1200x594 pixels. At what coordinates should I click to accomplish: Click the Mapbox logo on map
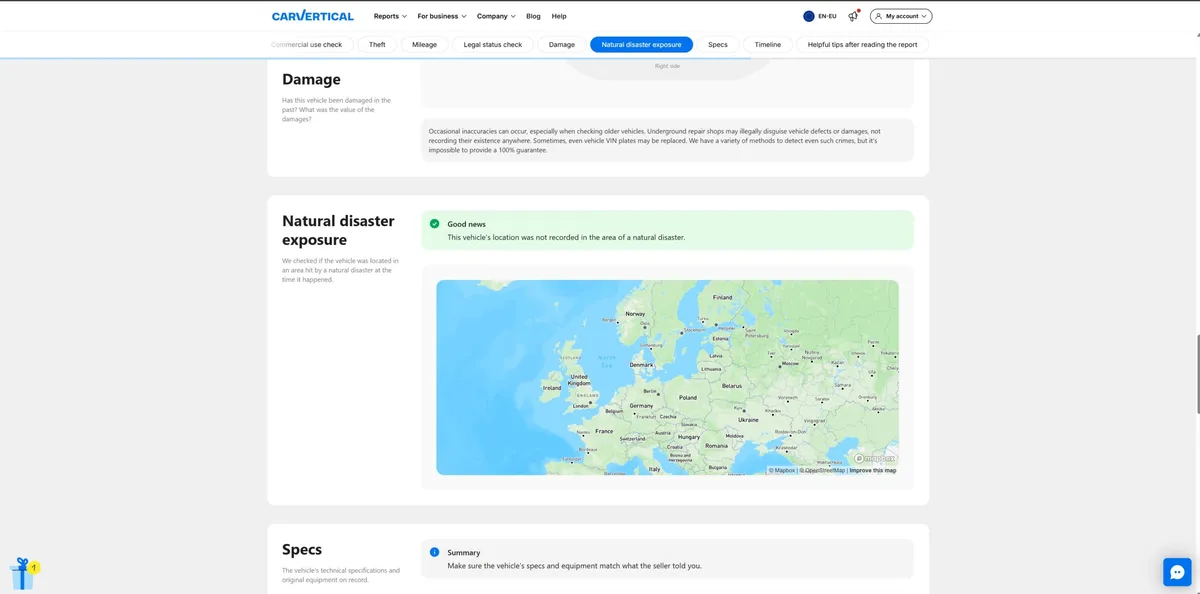(x=874, y=458)
